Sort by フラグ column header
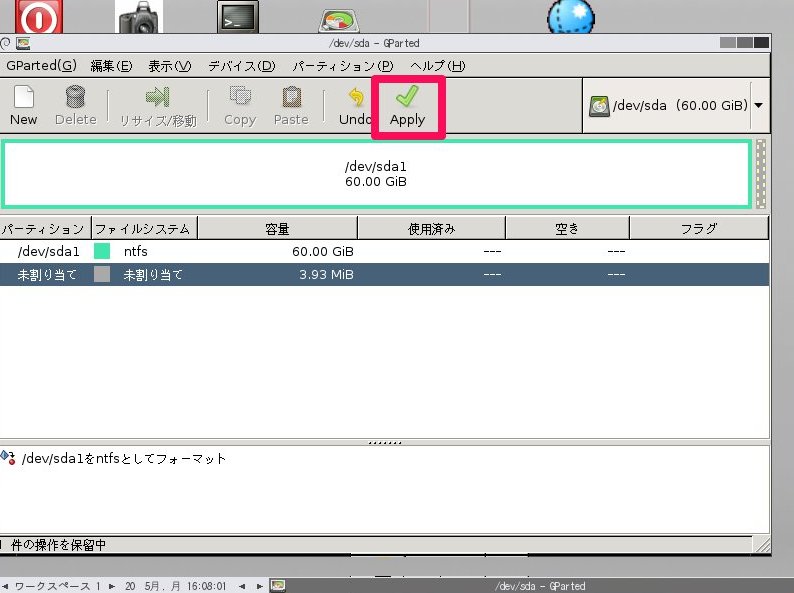The height and width of the screenshot is (593, 794). 699,228
